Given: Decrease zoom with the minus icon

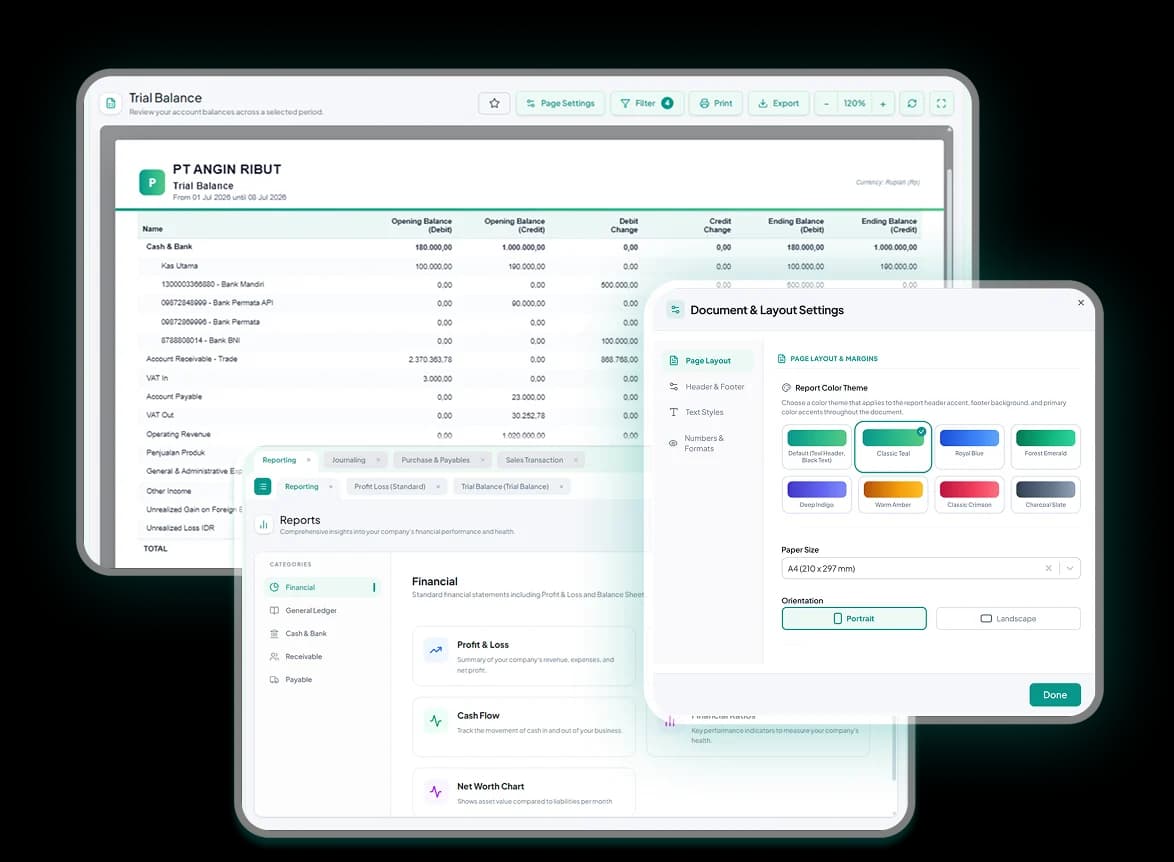Looking at the screenshot, I should tap(826, 103).
